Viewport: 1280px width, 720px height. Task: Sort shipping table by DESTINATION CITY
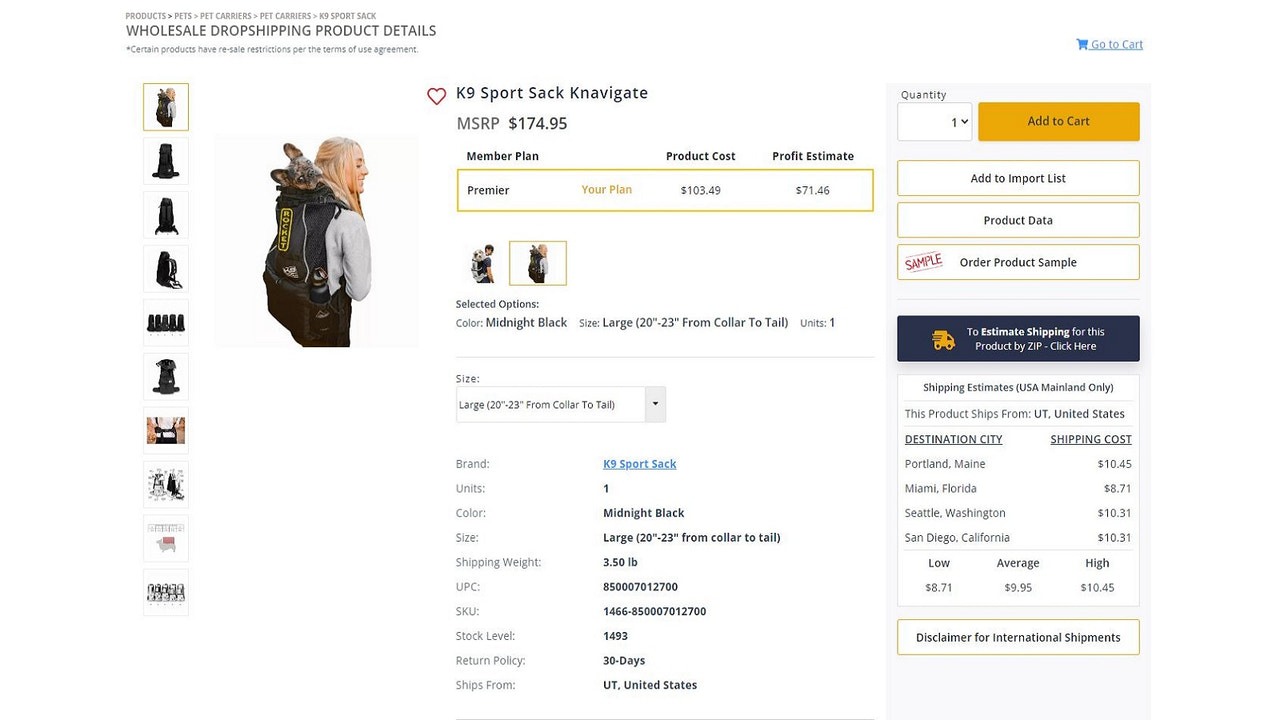click(x=953, y=439)
